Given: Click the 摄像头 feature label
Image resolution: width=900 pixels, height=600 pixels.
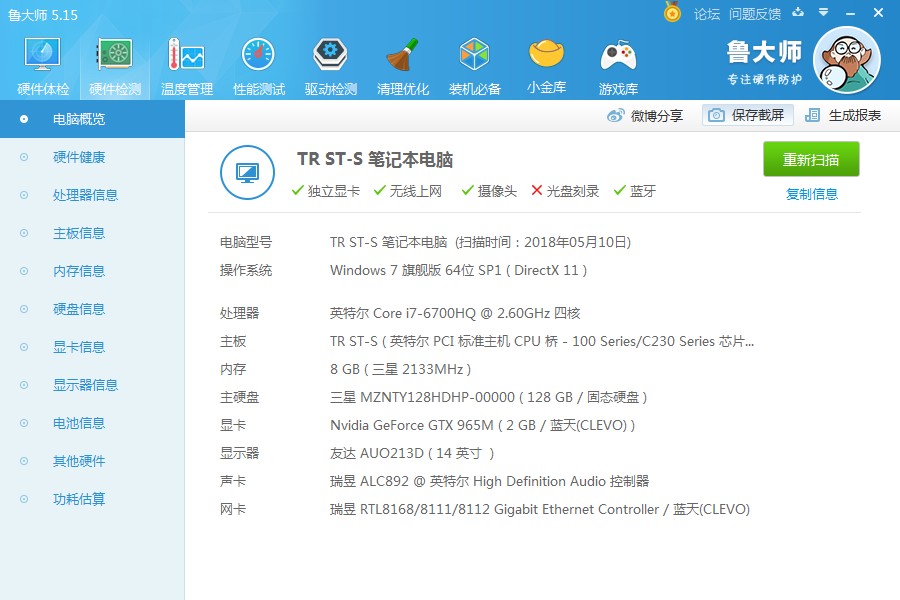Looking at the screenshot, I should pos(497,191).
